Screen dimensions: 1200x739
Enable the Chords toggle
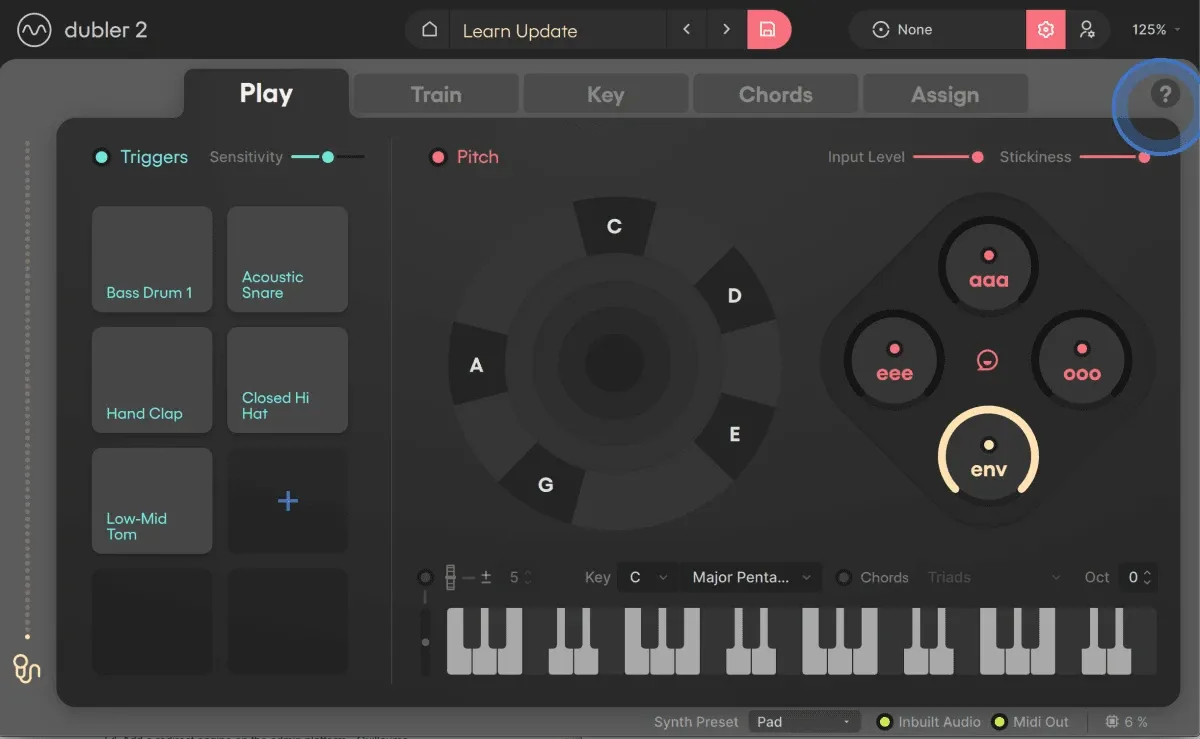844,577
